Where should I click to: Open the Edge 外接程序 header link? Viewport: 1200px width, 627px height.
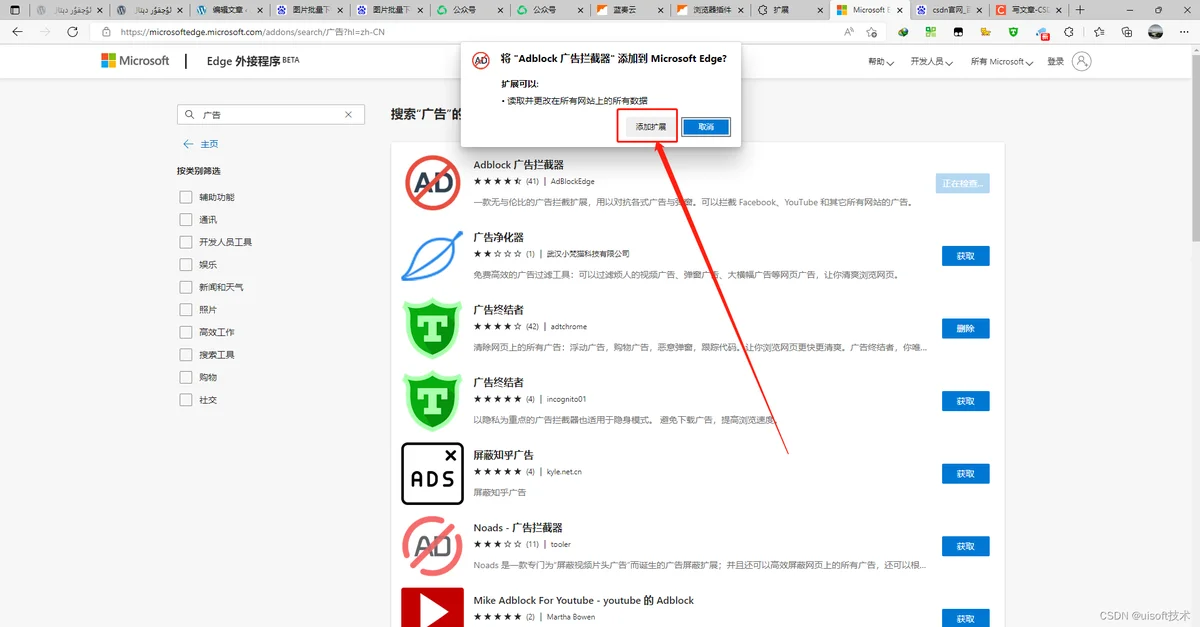coord(253,60)
